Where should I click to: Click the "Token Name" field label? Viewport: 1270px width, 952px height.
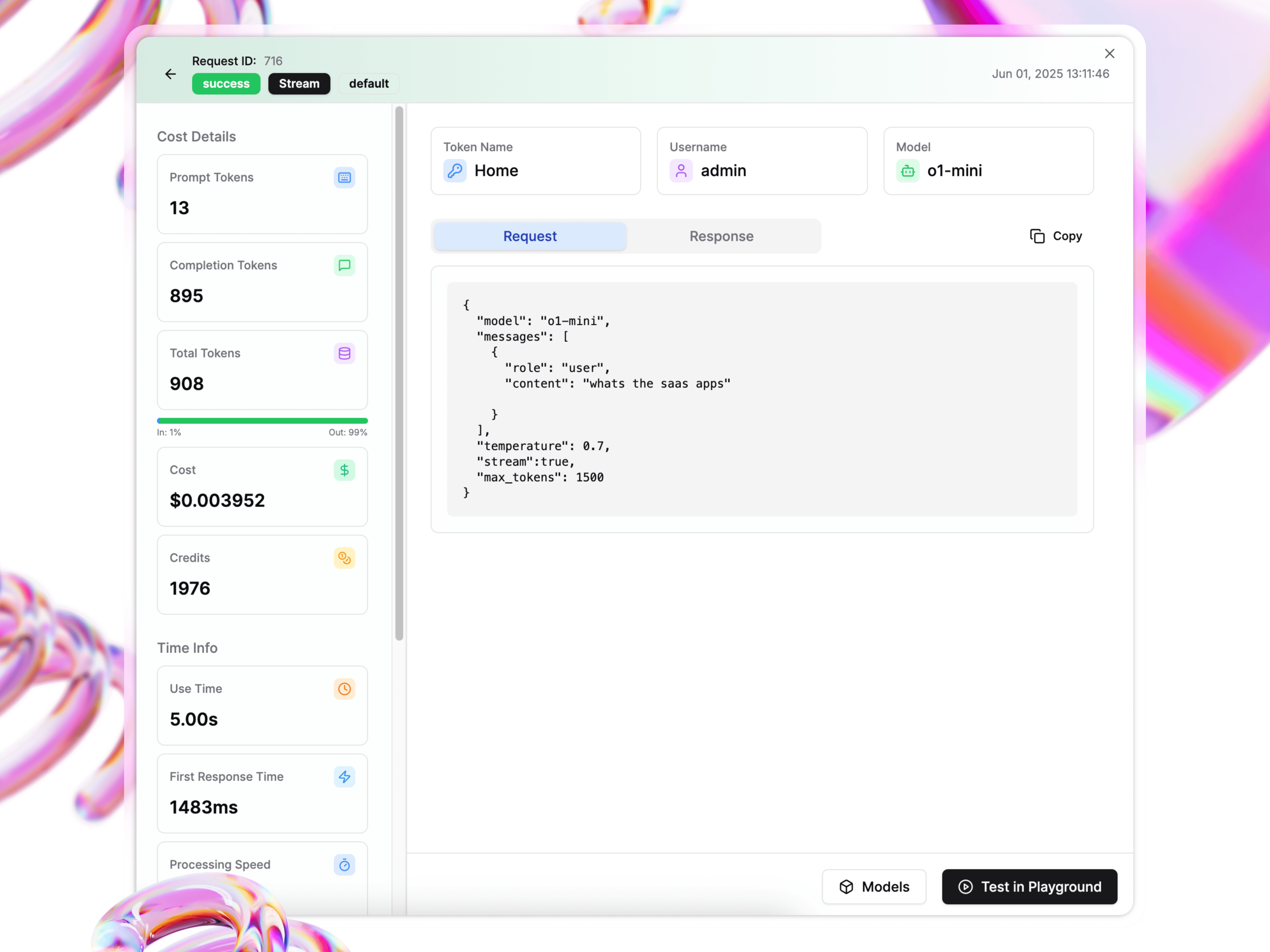coord(478,147)
